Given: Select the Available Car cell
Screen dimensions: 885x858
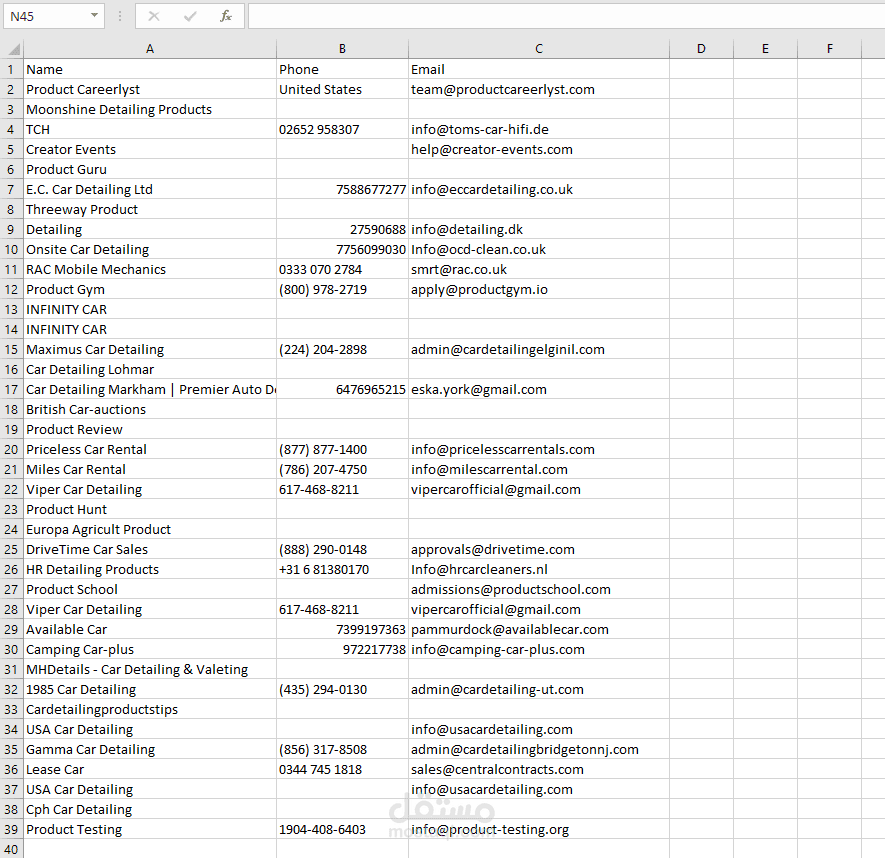Looking at the screenshot, I should point(150,629).
